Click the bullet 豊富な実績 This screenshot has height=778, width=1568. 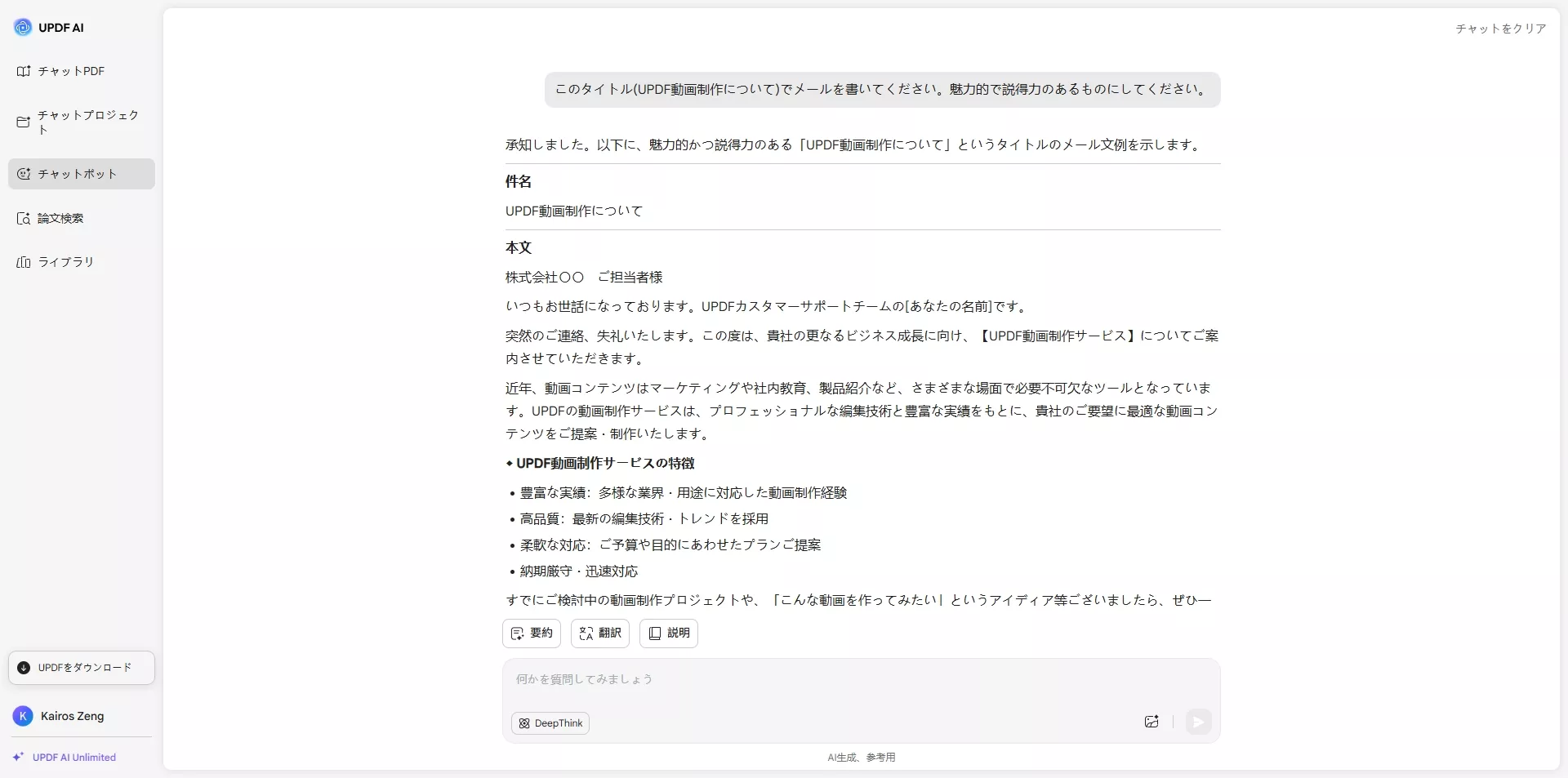(x=683, y=493)
